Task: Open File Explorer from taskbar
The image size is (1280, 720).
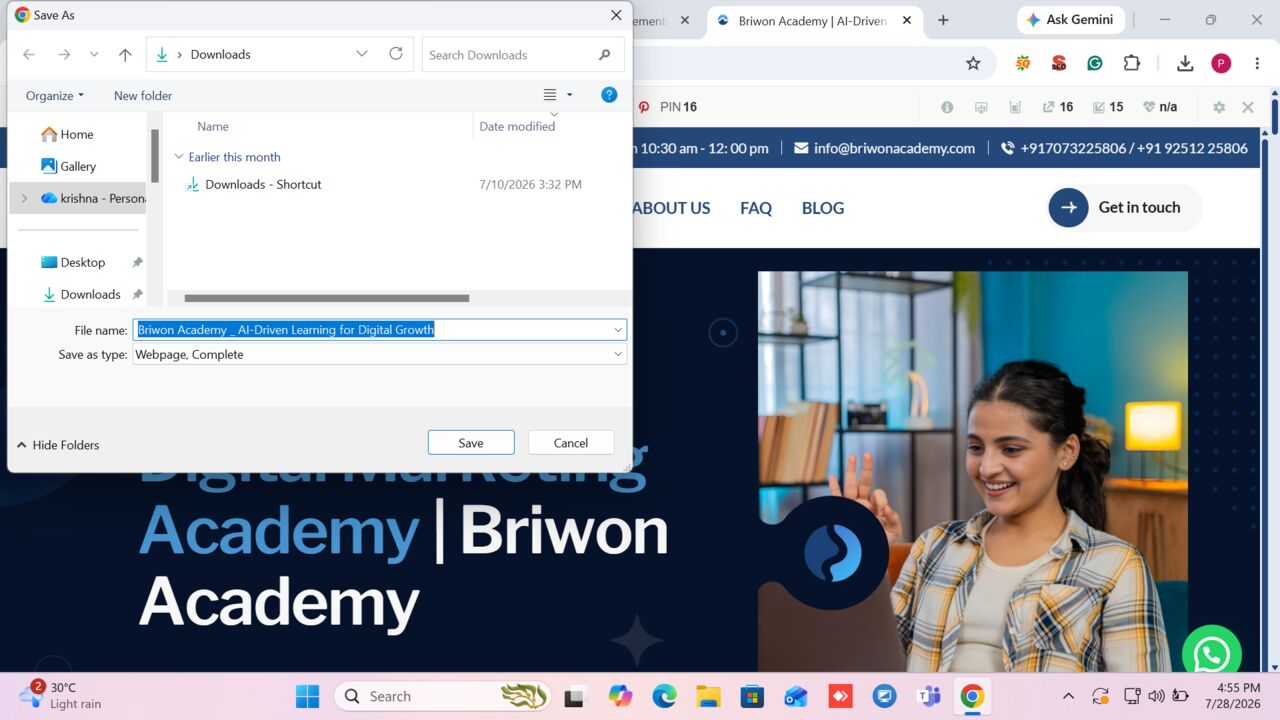Action: click(x=708, y=696)
